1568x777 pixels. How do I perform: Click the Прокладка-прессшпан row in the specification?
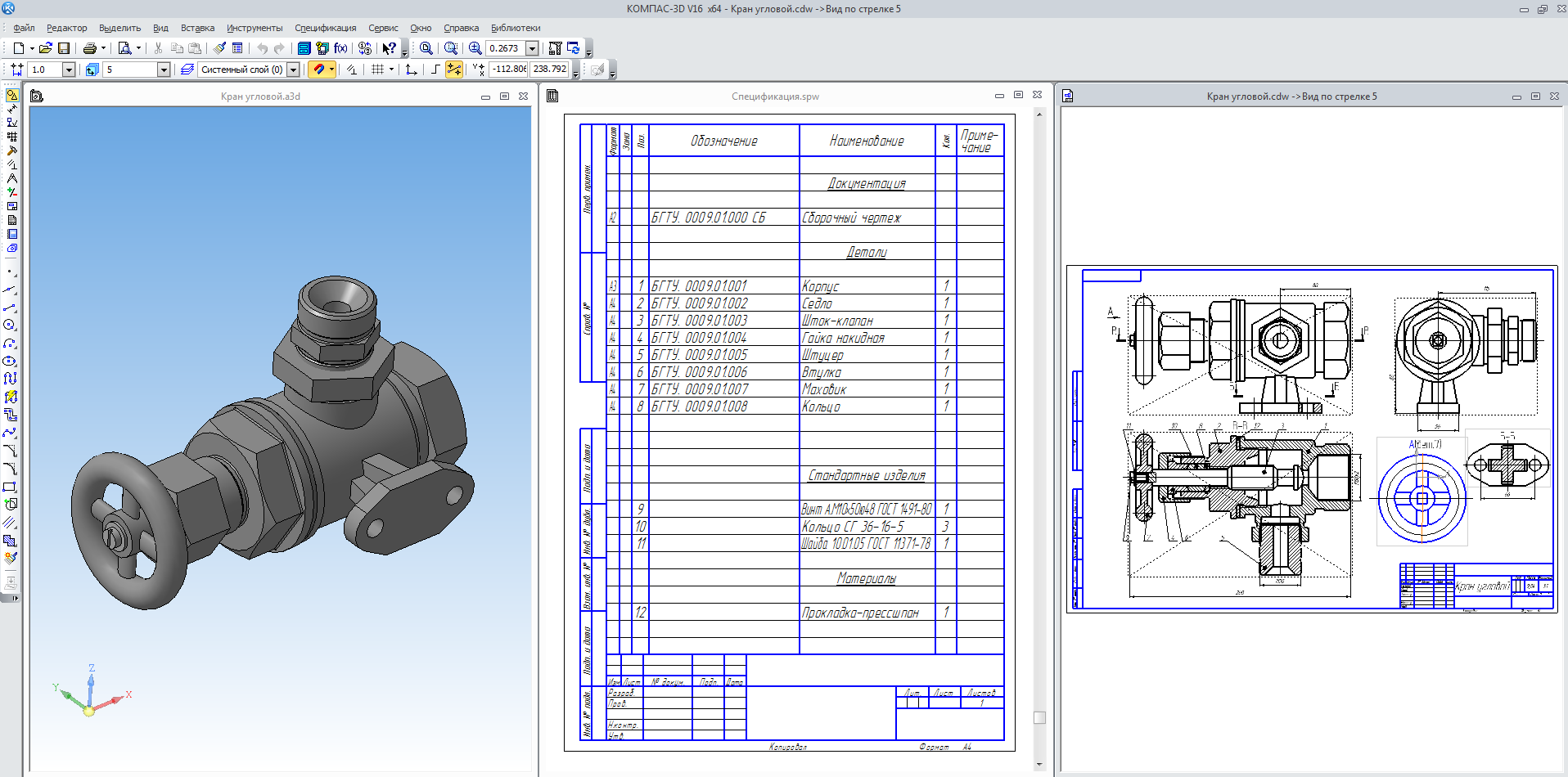[x=805, y=613]
